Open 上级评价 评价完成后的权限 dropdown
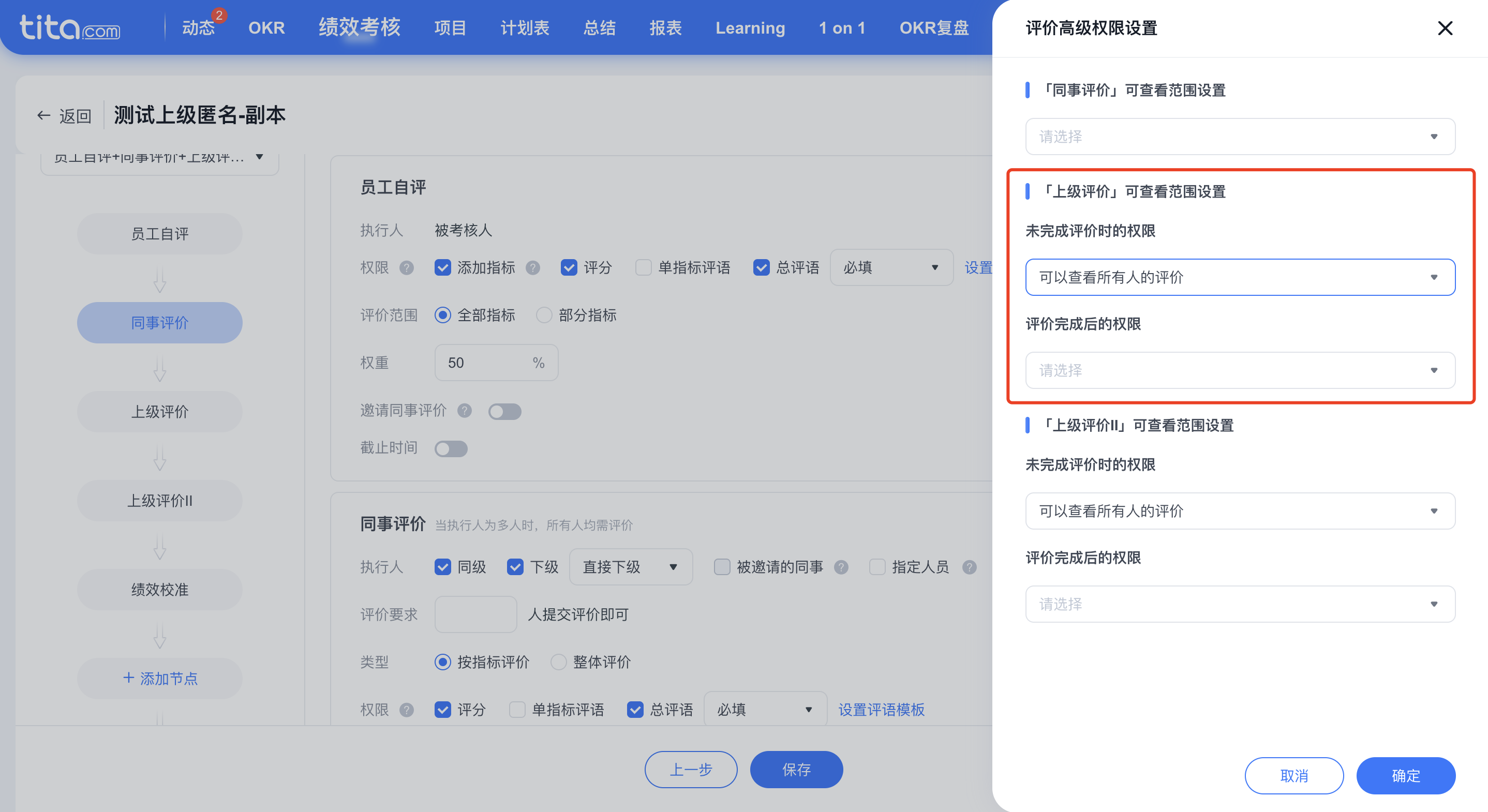The height and width of the screenshot is (812, 1488). point(1240,370)
